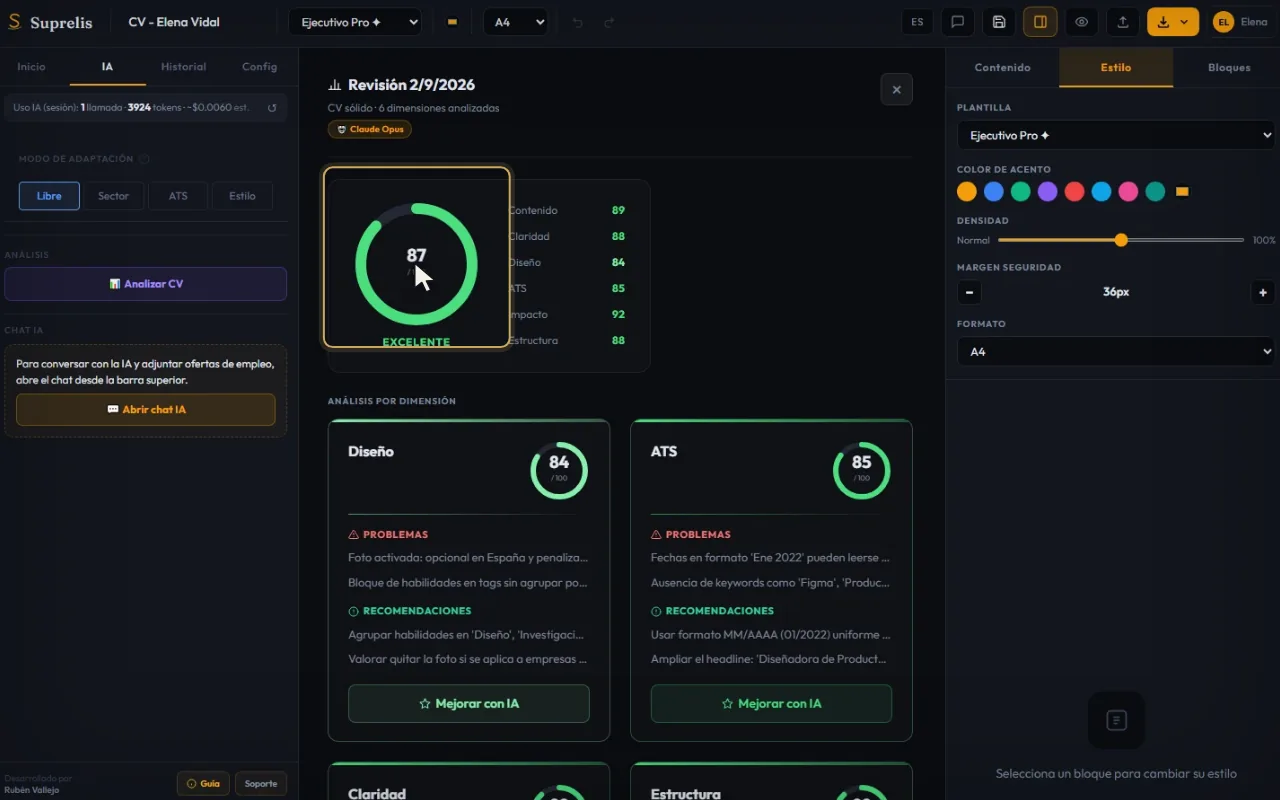Open the Bloques tab
The image size is (1280, 800).
tap(1229, 67)
